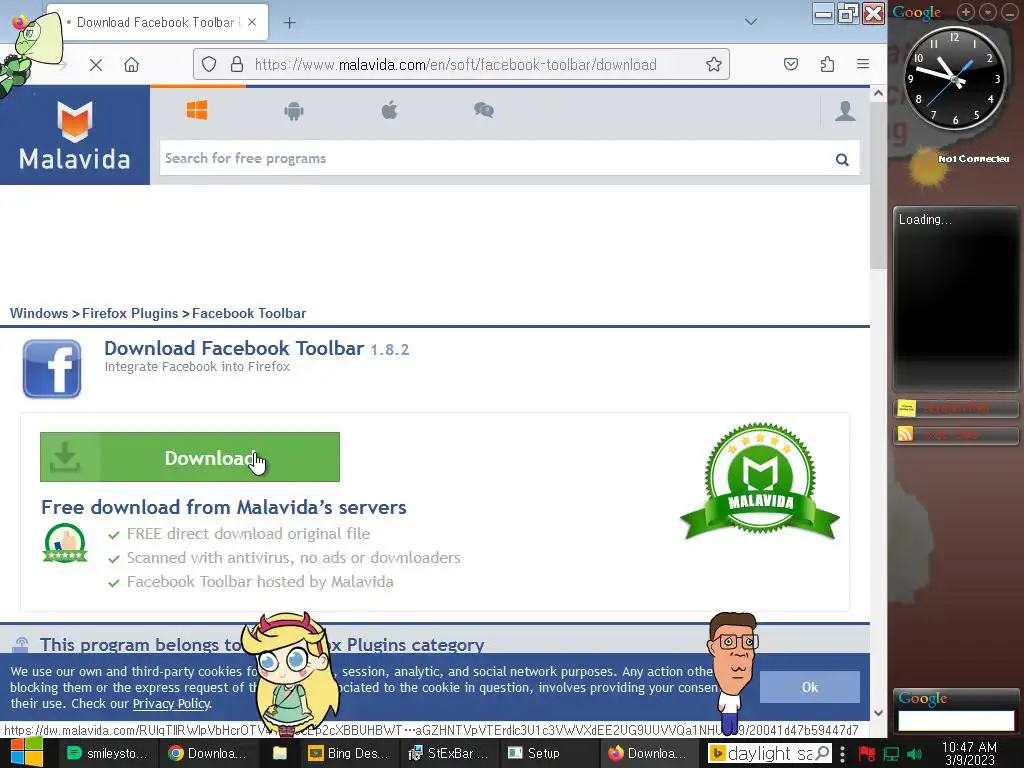Open the Firefox extensions menu
The height and width of the screenshot is (768, 1024).
pos(827,64)
